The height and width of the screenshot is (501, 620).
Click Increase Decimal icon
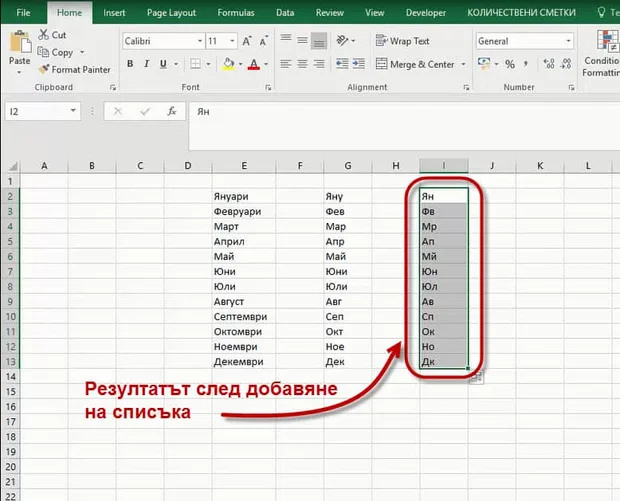pos(549,64)
